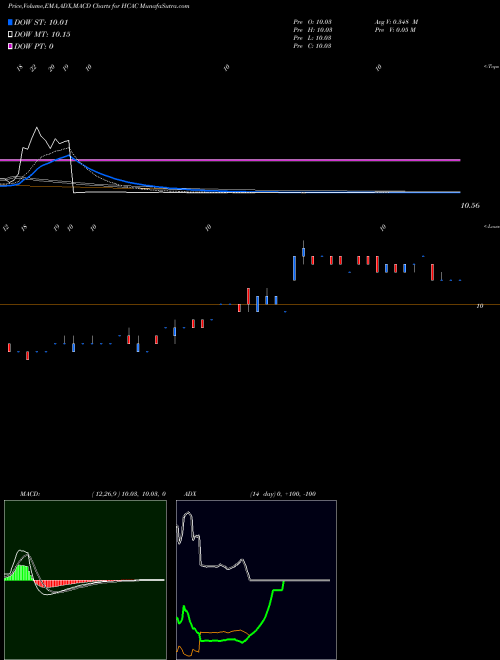Click the magenta DOW PT legend swatch

tap(10, 46)
